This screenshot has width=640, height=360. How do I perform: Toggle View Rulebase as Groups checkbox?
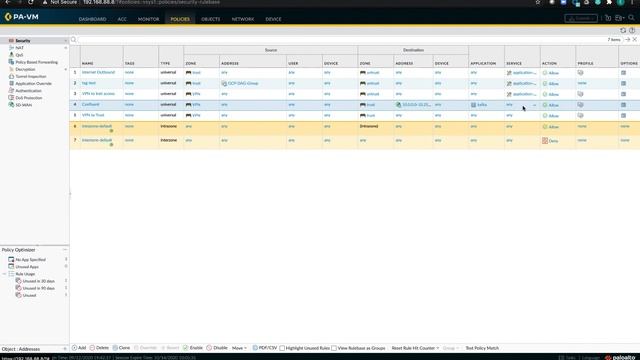334,348
